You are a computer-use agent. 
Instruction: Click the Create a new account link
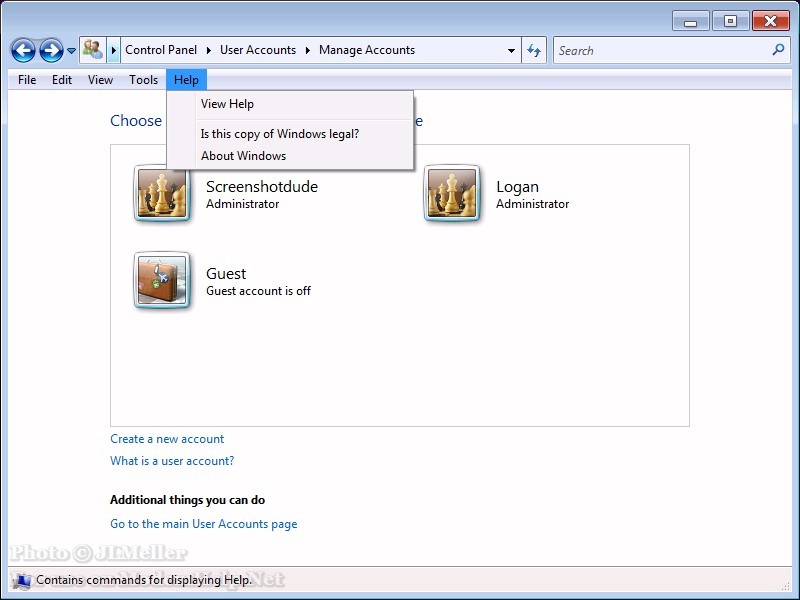[x=167, y=439]
